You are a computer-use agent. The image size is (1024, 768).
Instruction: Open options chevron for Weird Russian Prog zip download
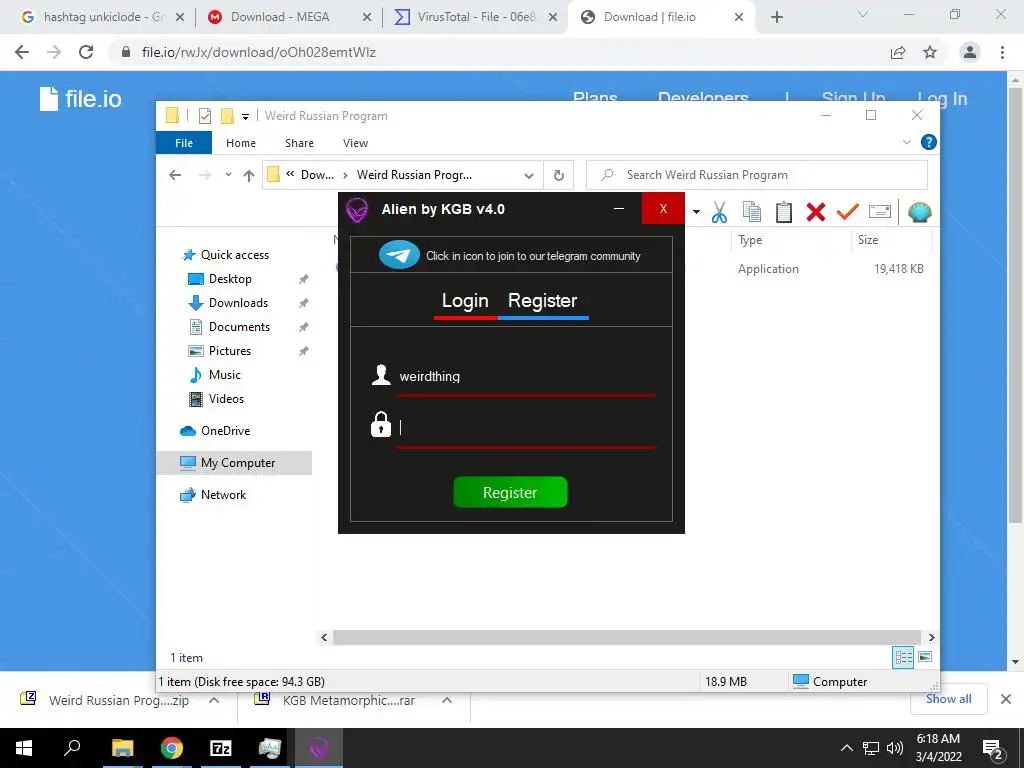(x=214, y=700)
